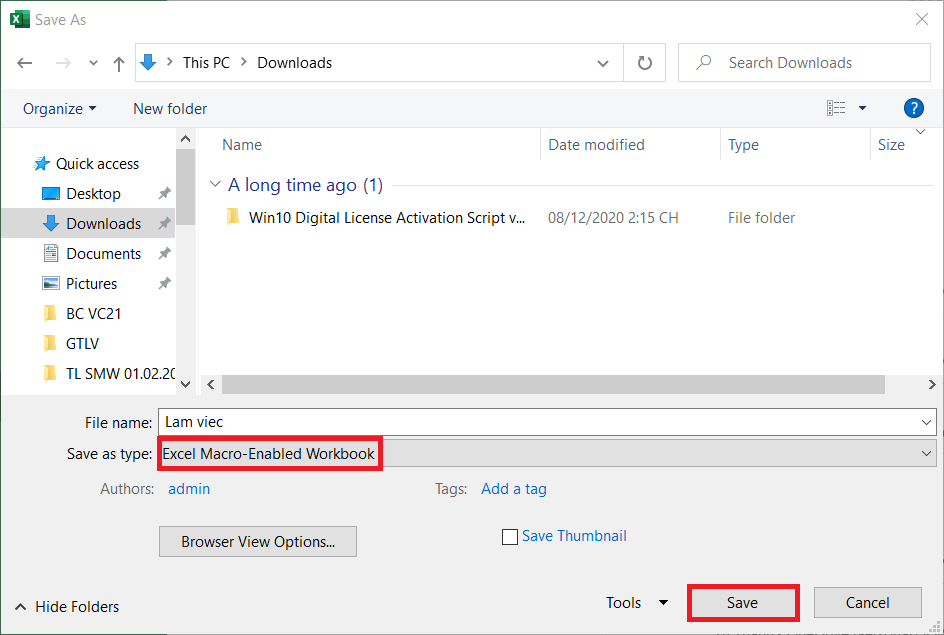
Task: Click the 'Add a tag' link
Action: pos(513,489)
